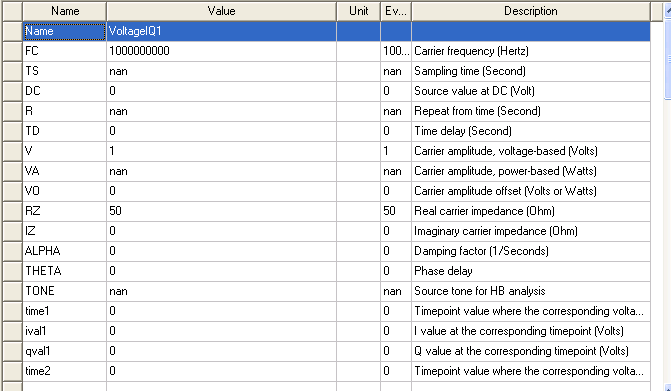Click the V carrier amplitude value cell
This screenshot has height=391, width=671.
tap(221, 151)
